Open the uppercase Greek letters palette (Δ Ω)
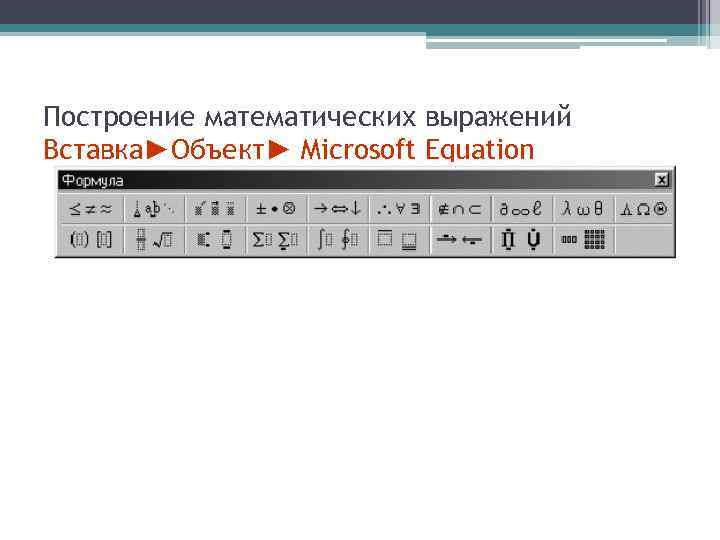 [x=644, y=209]
